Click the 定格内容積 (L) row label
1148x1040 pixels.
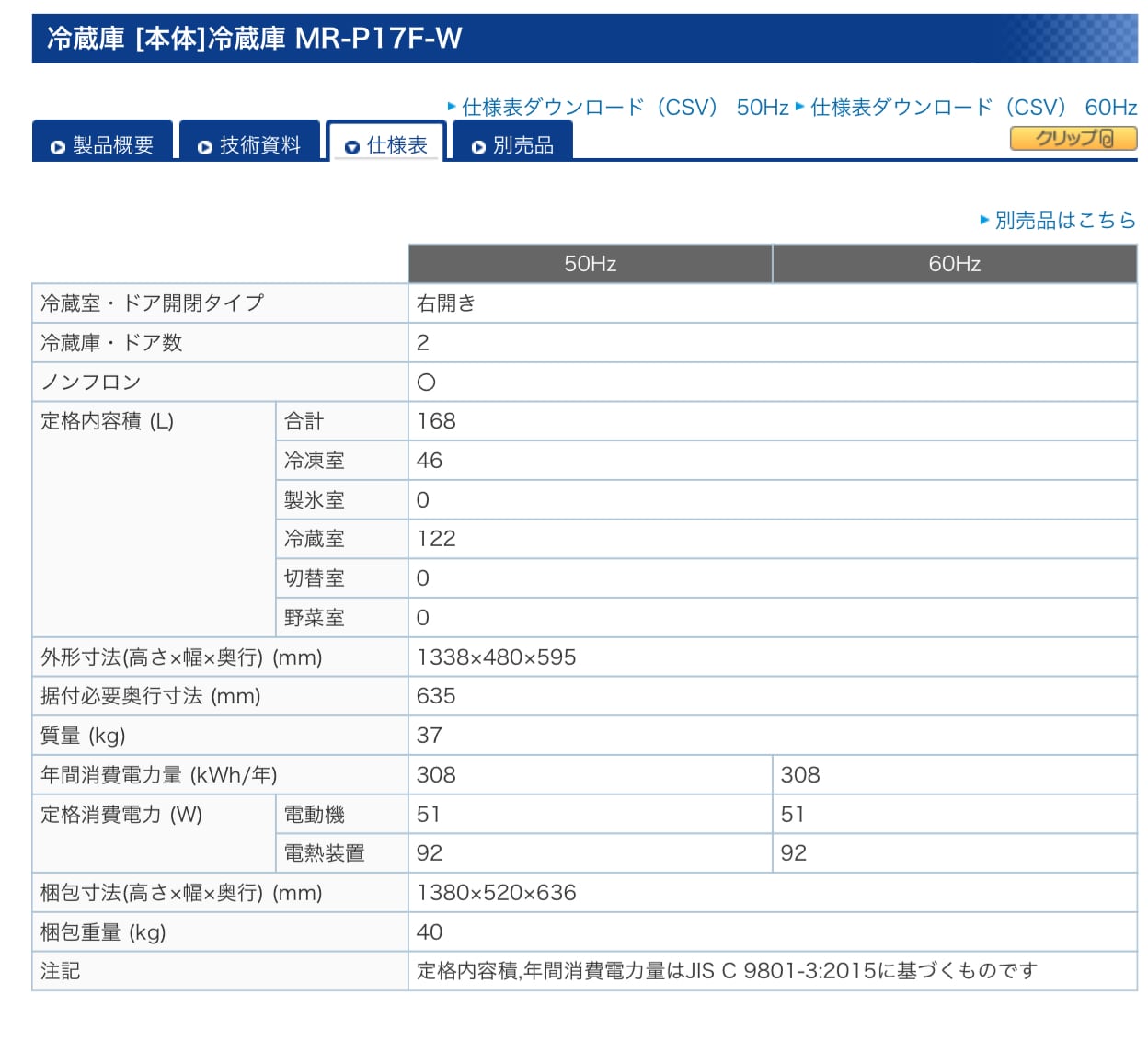(108, 421)
